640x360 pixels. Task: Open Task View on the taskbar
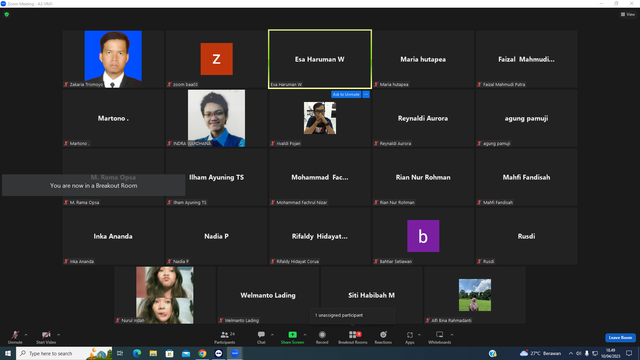tap(120, 353)
